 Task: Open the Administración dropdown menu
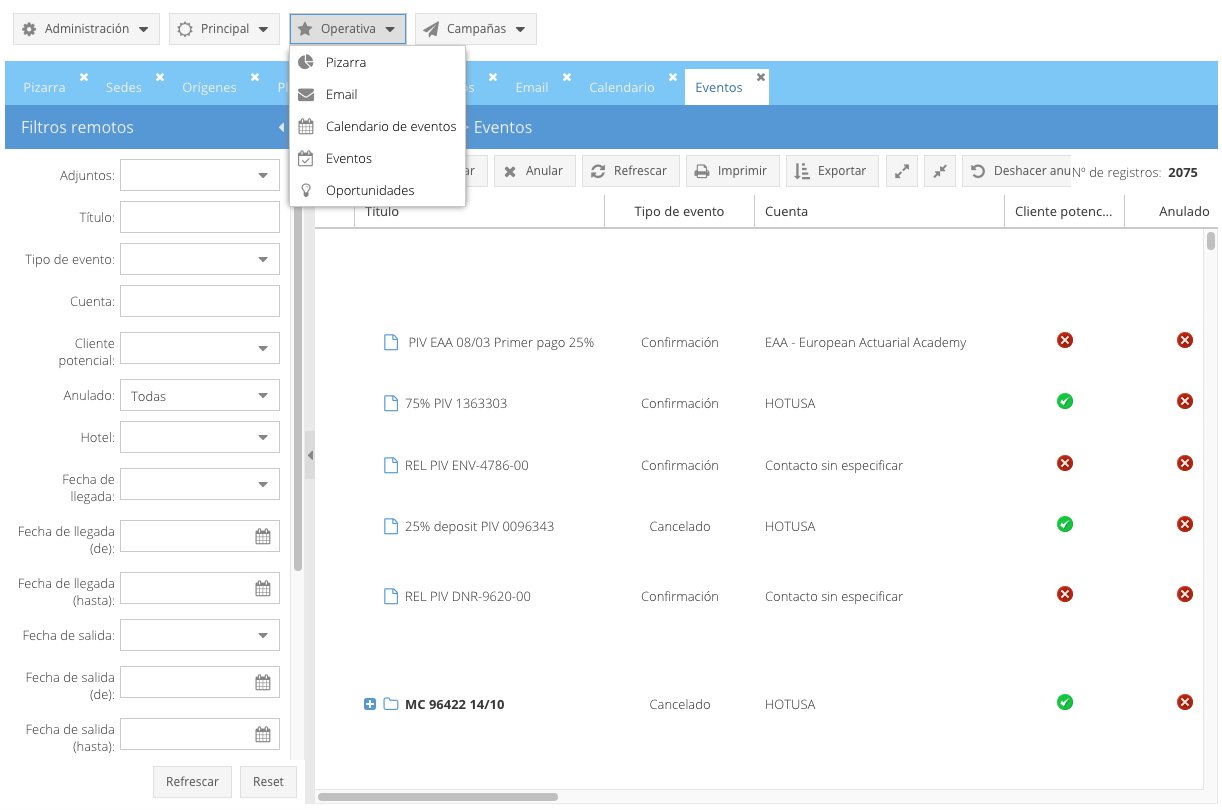[86, 29]
